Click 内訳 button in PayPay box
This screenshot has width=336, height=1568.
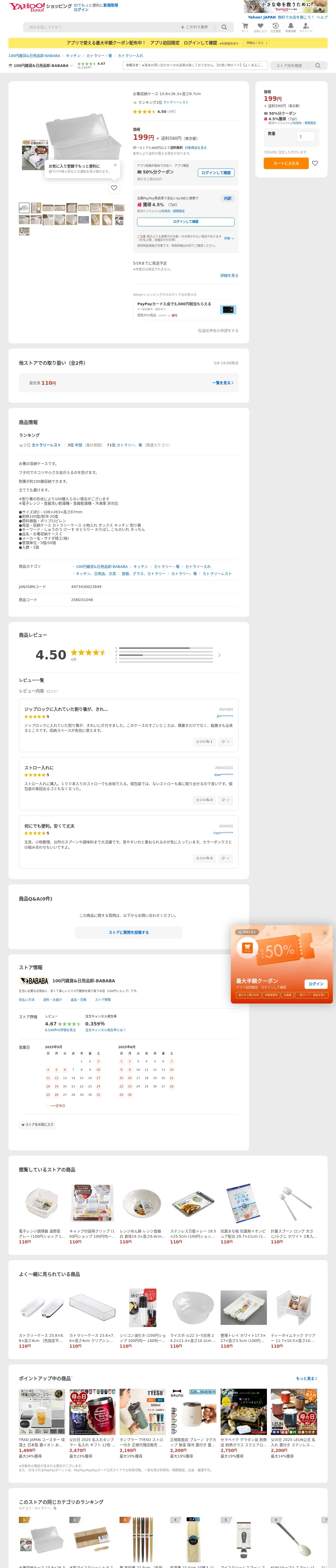coord(227,198)
